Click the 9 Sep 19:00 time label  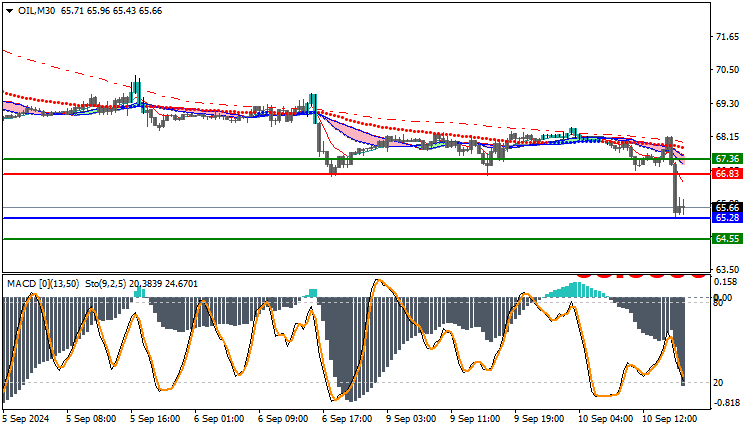[540, 419]
